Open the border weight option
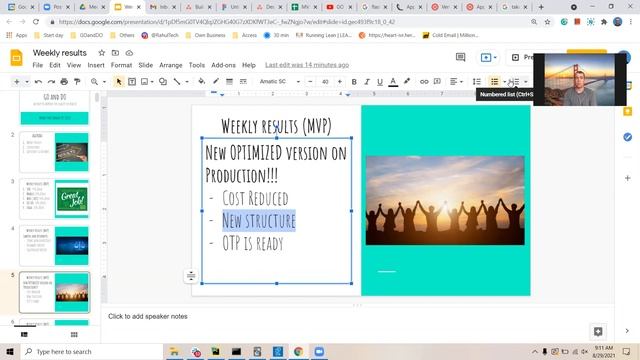Screen dimensions: 640x360 (x=229, y=82)
